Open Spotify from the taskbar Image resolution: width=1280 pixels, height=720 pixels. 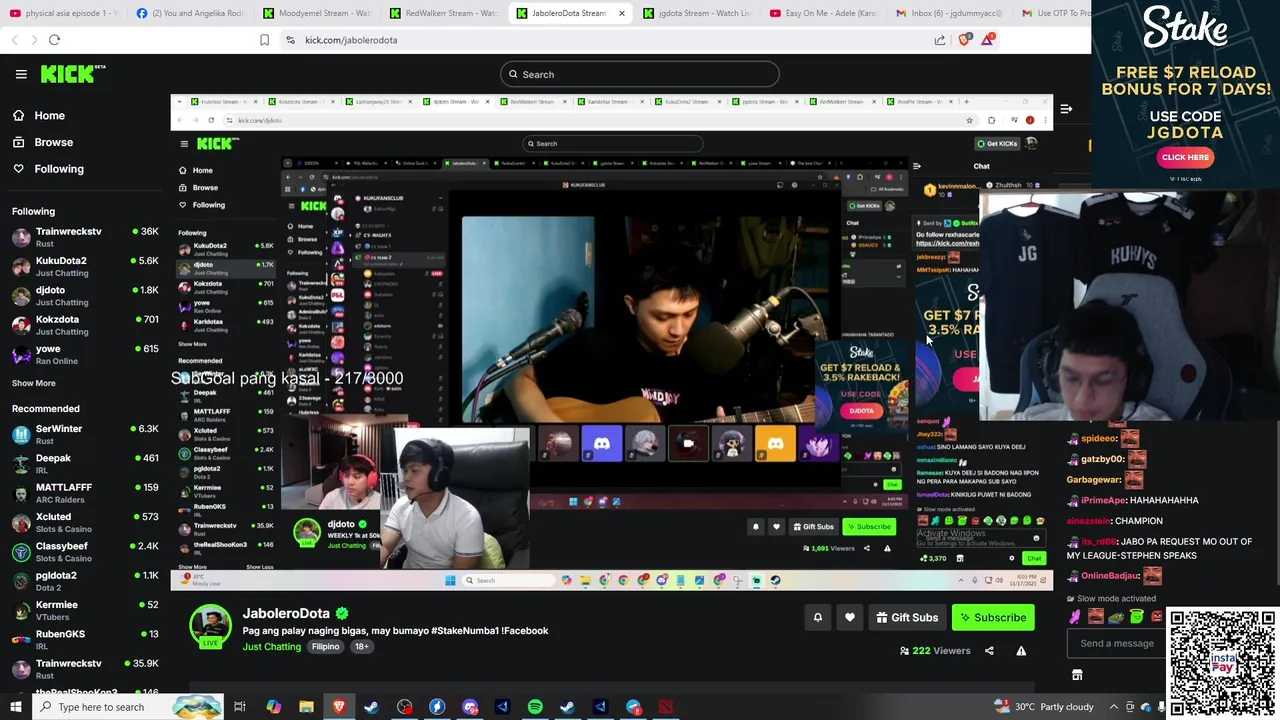pyautogui.click(x=535, y=707)
